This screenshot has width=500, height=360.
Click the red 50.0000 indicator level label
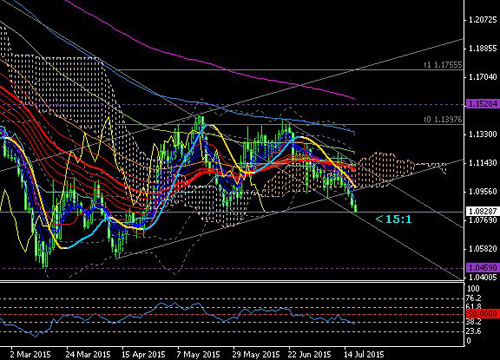click(x=483, y=314)
